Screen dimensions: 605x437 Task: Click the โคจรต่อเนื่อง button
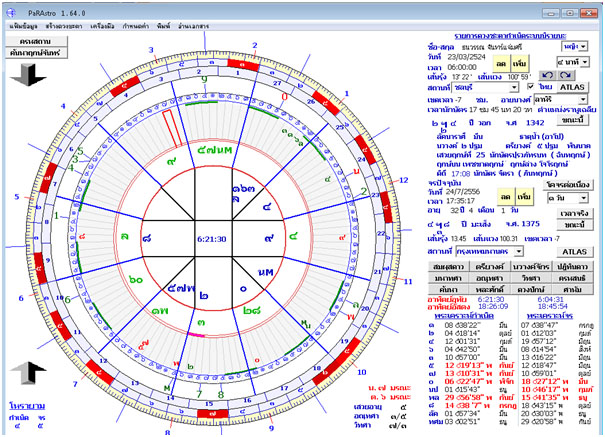tap(568, 185)
